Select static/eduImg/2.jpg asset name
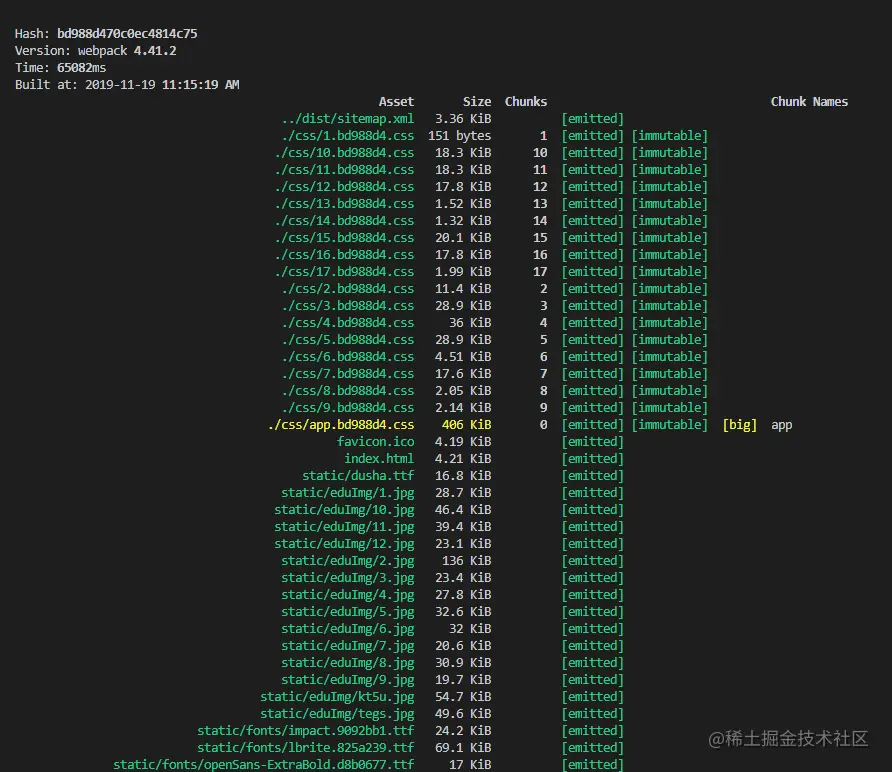Viewport: 892px width, 772px height. coord(348,562)
